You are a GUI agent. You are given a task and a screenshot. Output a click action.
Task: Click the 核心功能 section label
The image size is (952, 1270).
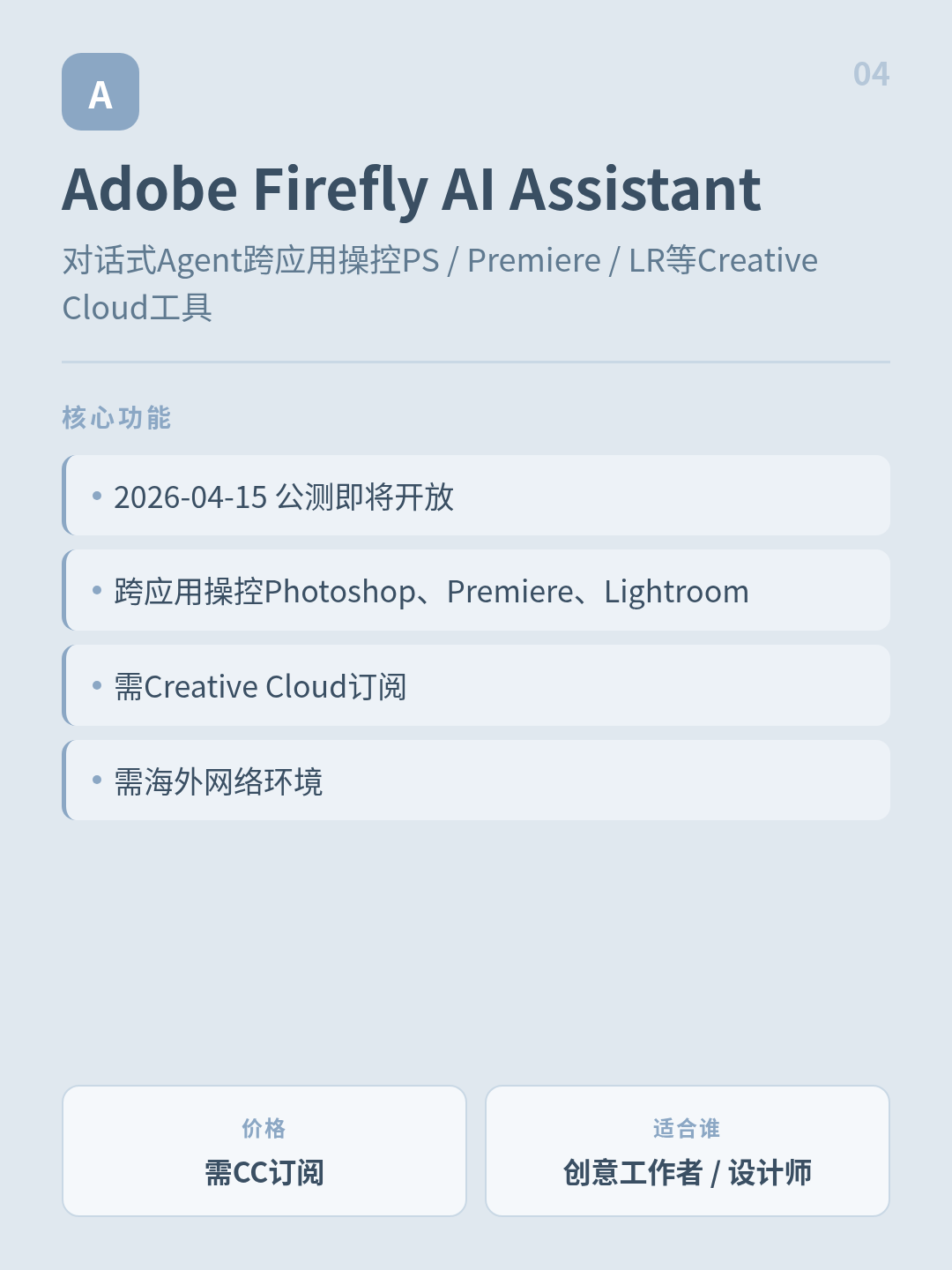(116, 417)
